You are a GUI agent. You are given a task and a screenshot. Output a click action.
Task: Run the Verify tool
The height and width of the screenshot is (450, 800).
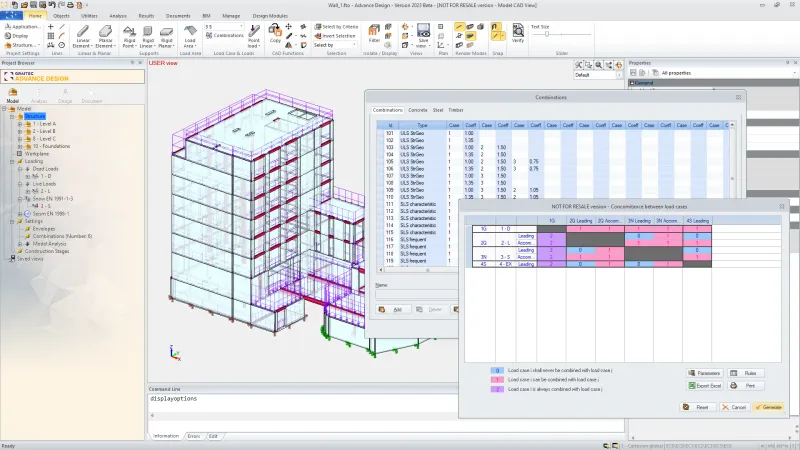click(x=518, y=33)
